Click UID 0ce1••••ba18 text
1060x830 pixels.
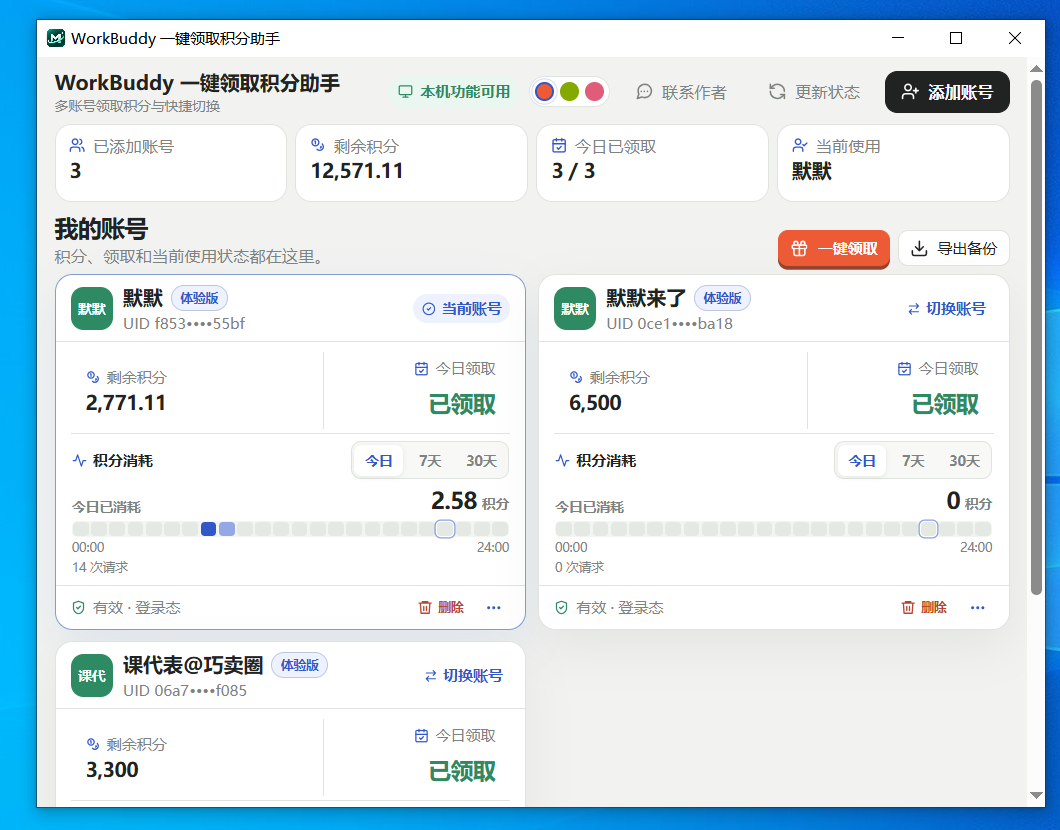(x=669, y=324)
